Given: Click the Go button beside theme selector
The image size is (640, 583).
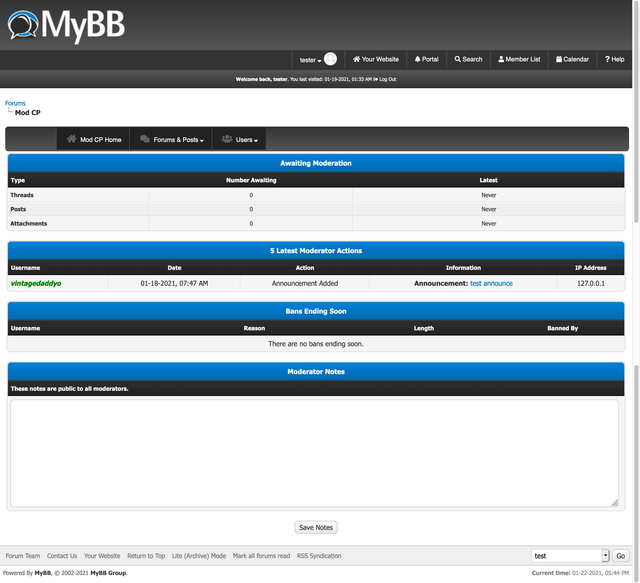Looking at the screenshot, I should pos(620,555).
